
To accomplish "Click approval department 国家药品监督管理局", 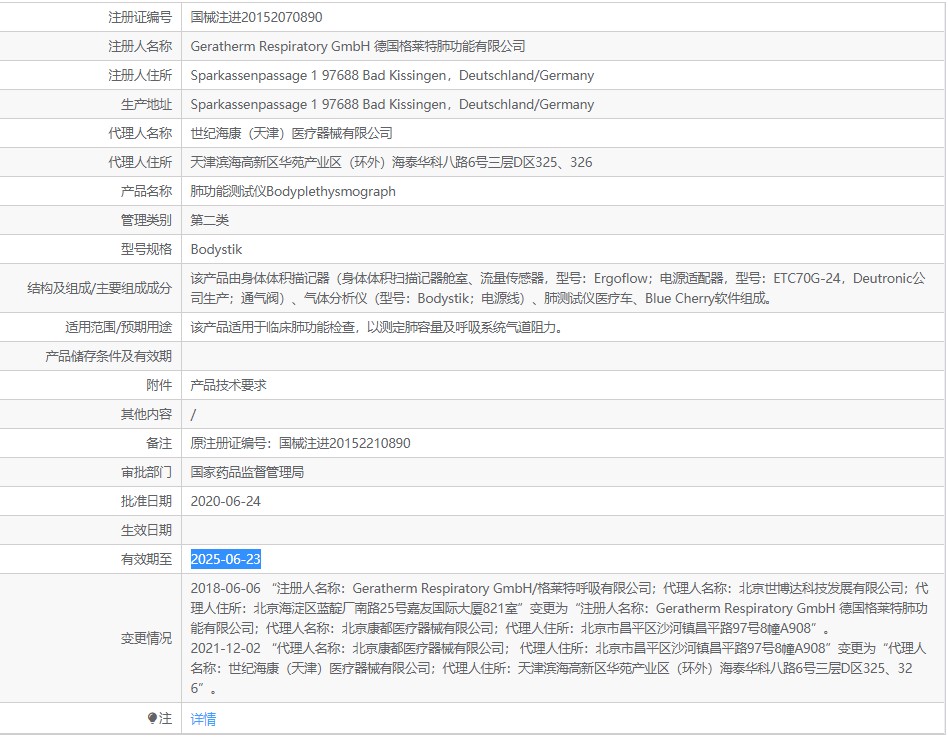I will pos(247,472).
